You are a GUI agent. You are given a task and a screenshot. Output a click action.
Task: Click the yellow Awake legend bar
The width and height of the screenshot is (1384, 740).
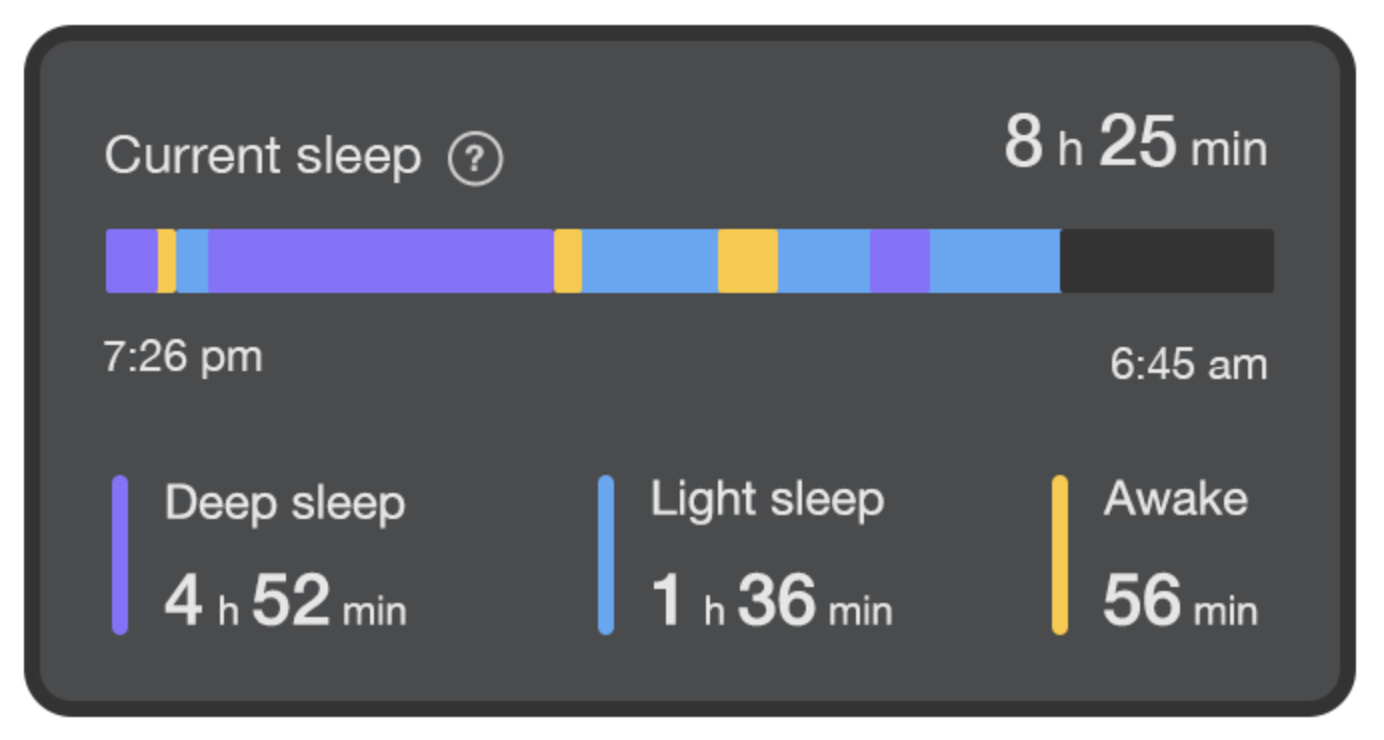coord(1059,555)
